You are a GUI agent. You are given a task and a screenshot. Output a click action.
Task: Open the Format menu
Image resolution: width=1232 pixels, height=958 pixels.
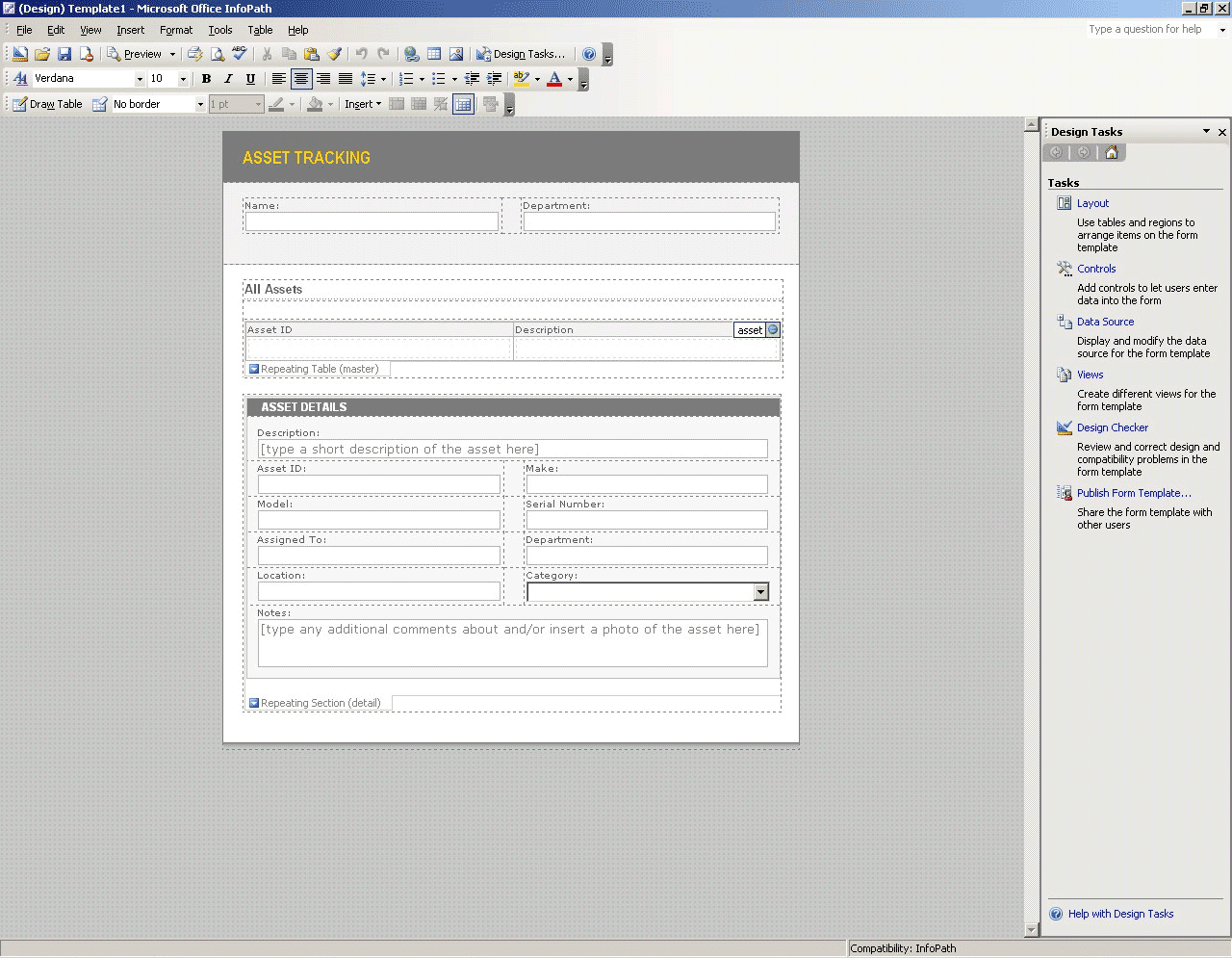click(176, 30)
